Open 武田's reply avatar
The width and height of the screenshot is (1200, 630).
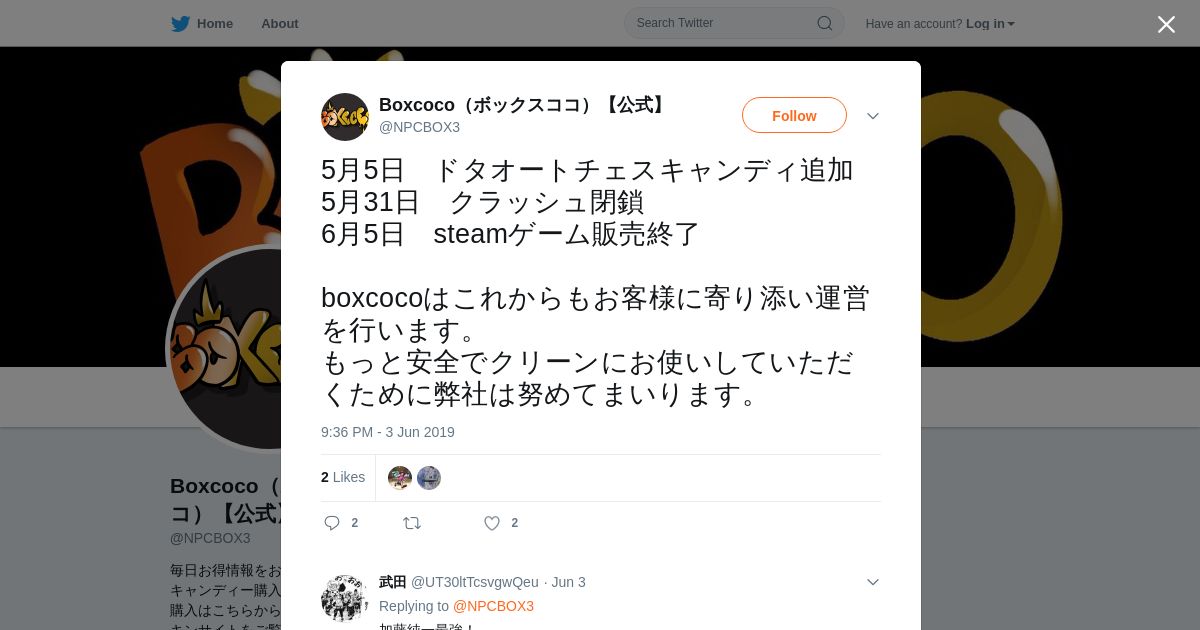345,598
